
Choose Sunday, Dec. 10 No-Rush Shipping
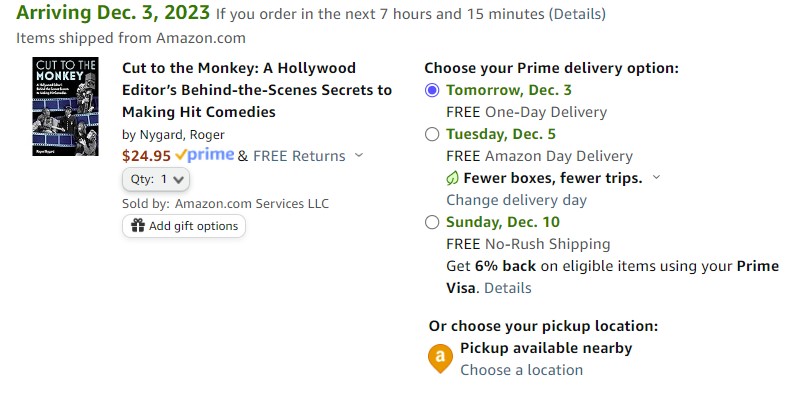tap(432, 222)
